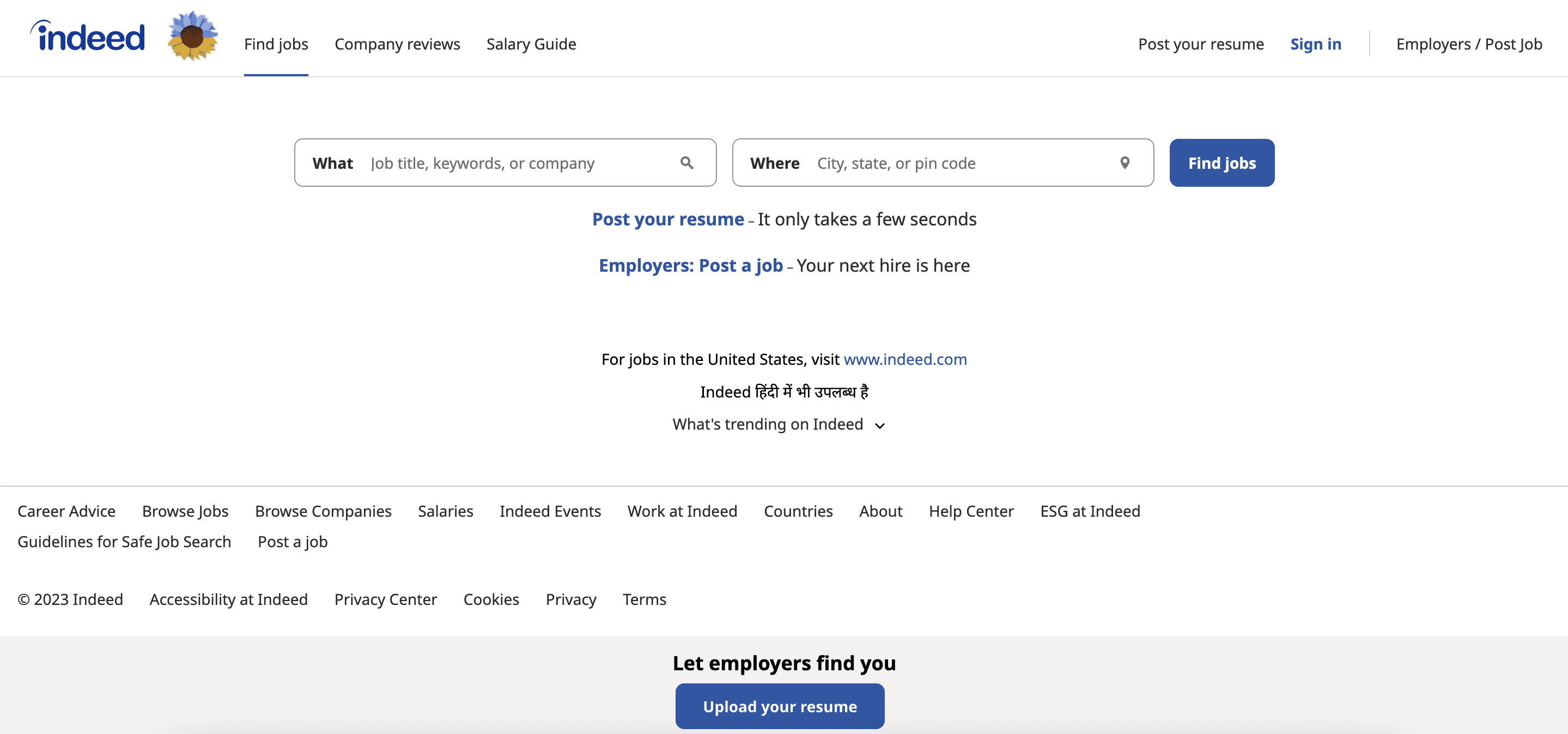
Task: Click the sunflower icon beside the logo
Action: [193, 36]
